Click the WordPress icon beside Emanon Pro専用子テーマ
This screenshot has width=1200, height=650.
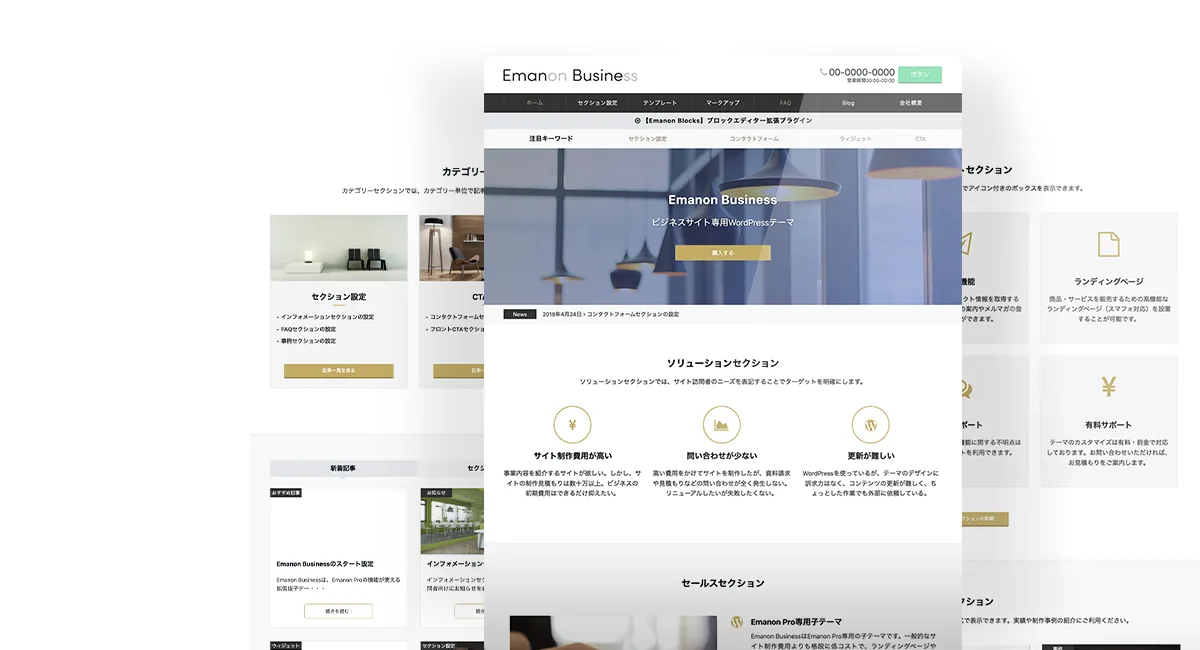click(737, 622)
